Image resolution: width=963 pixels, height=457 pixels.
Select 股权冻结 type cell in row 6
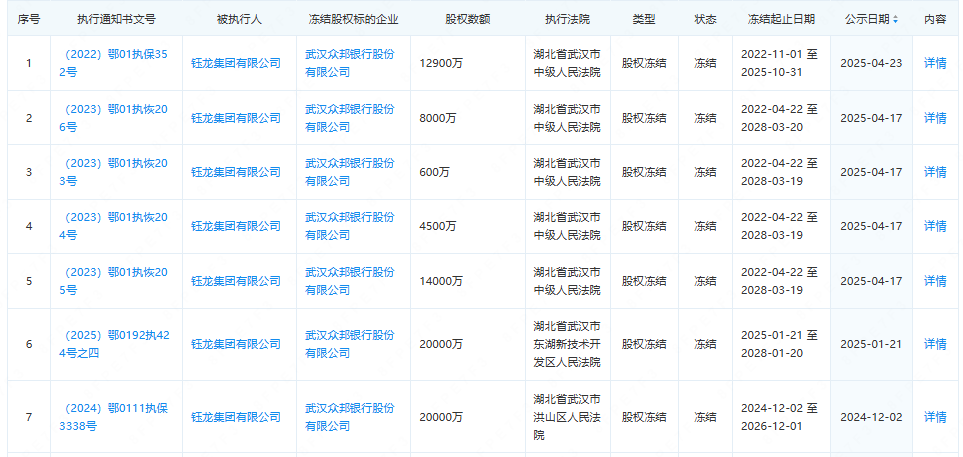tap(644, 344)
